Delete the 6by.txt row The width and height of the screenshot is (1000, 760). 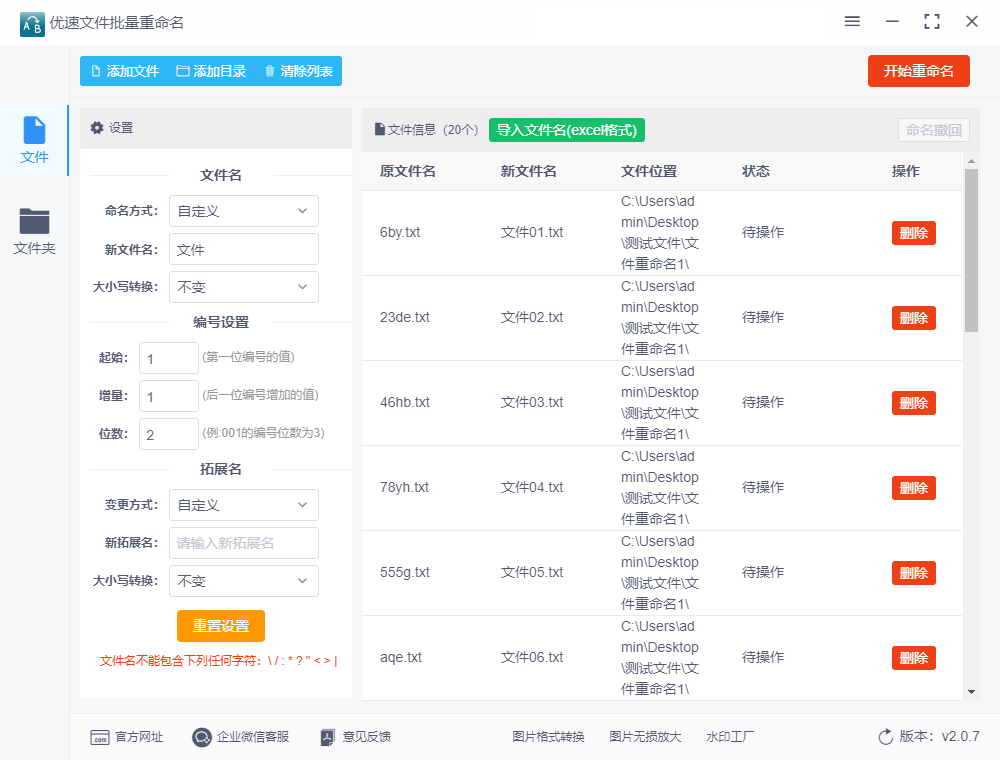coord(913,233)
